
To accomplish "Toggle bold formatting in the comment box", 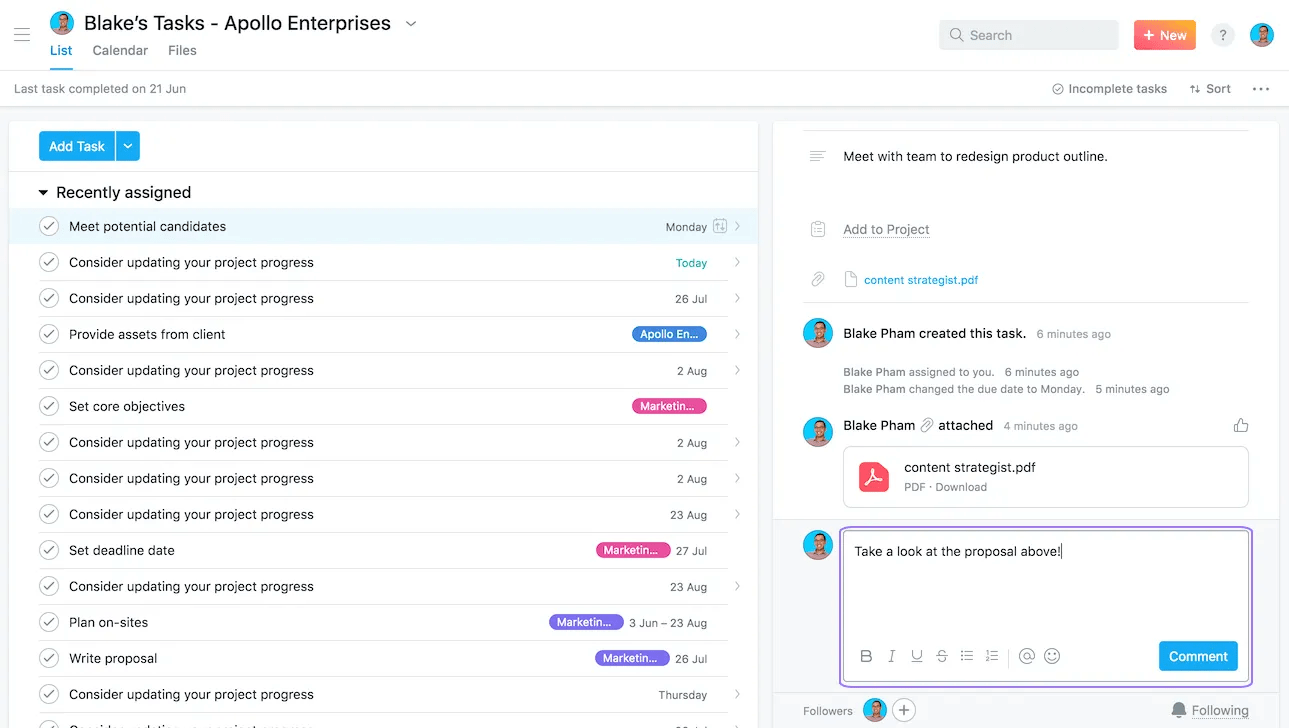I will 866,655.
